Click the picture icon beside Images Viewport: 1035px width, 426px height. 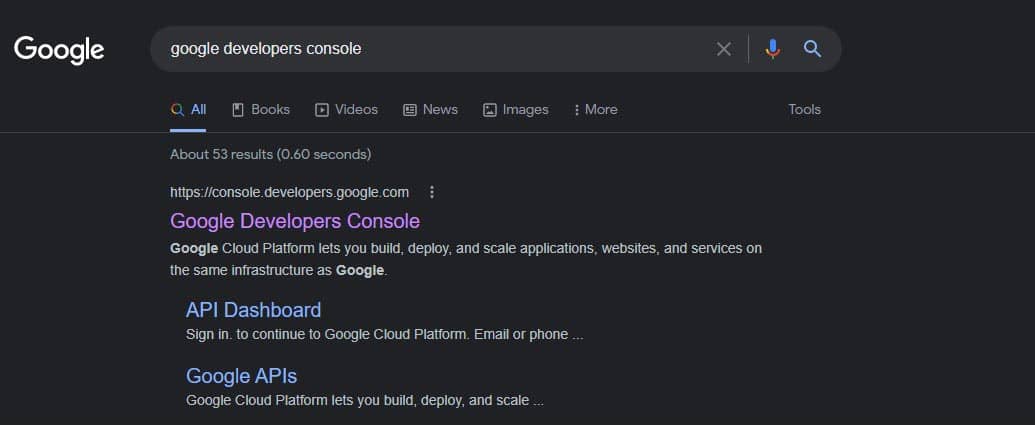(x=490, y=110)
